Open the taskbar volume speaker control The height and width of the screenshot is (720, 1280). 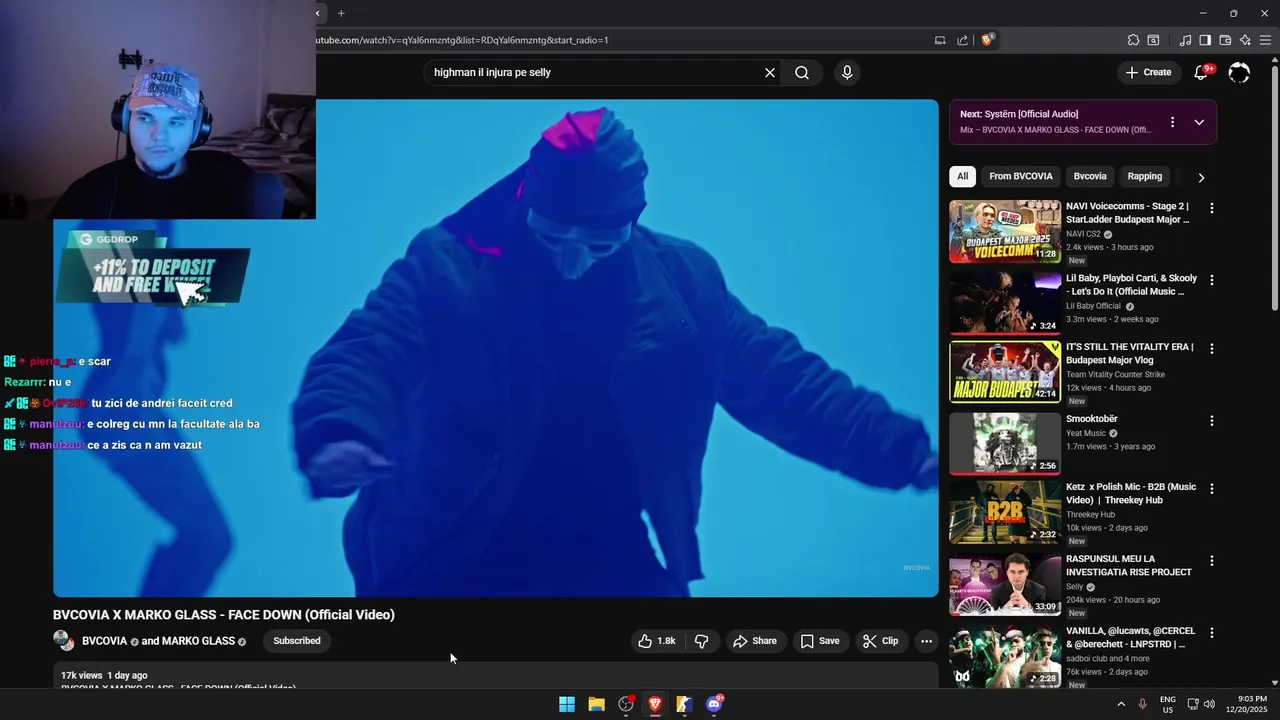click(1208, 704)
